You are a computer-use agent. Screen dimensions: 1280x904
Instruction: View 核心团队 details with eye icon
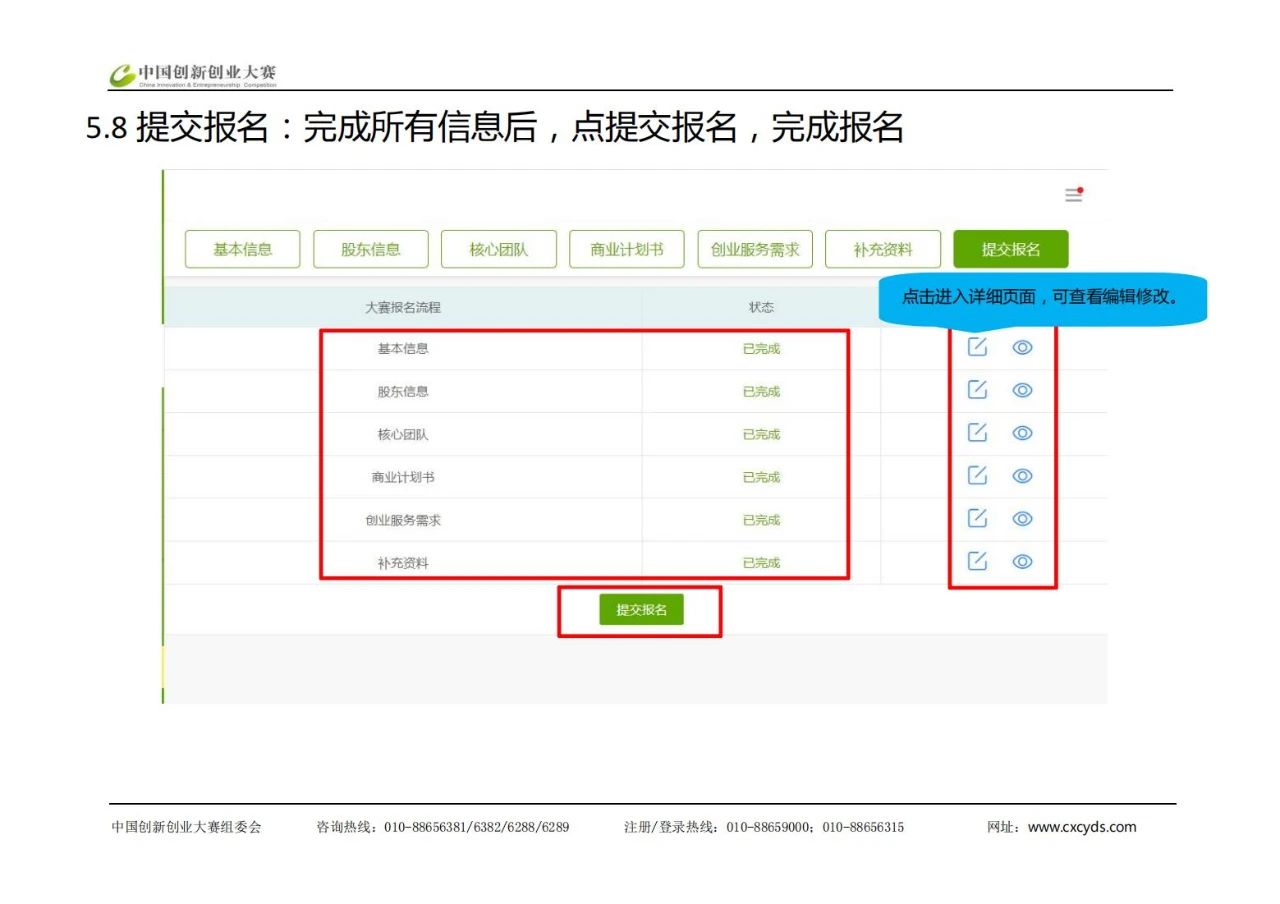(x=1022, y=433)
